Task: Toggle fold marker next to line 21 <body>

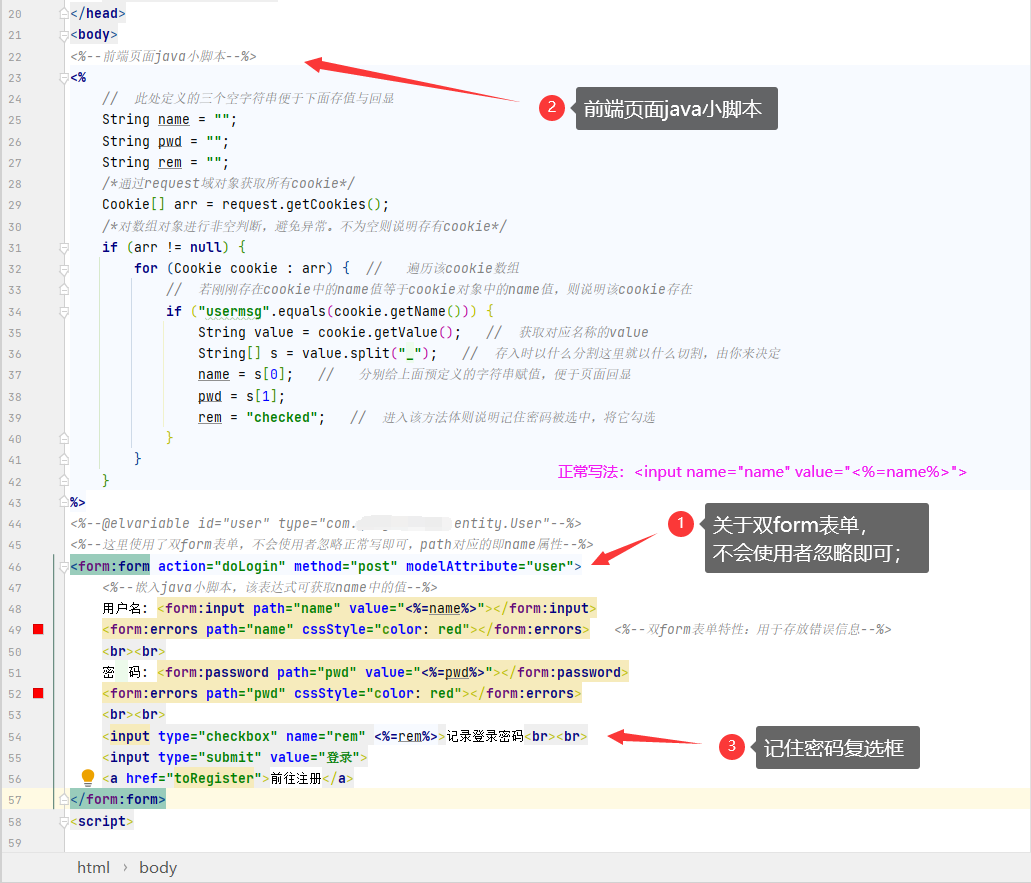Action: click(64, 34)
